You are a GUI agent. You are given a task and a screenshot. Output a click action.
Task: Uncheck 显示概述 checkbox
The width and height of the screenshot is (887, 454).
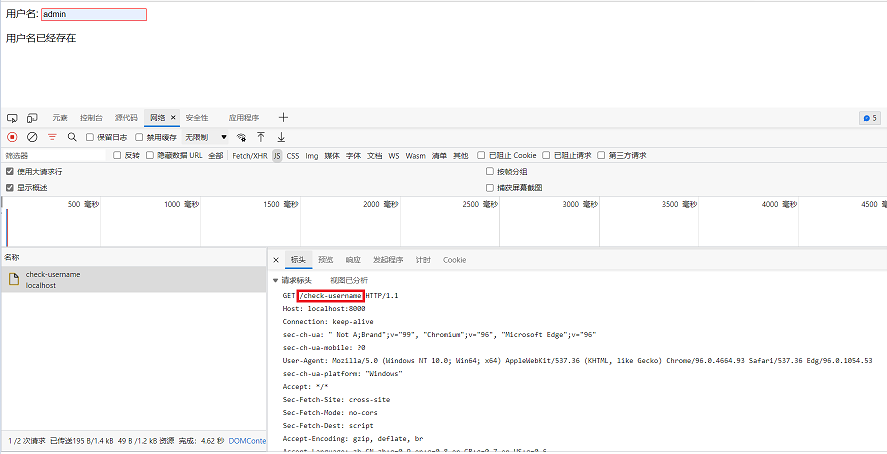click(10, 187)
